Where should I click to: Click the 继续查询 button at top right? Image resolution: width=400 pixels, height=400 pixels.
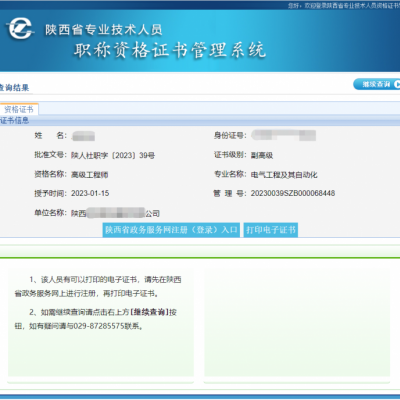377,84
